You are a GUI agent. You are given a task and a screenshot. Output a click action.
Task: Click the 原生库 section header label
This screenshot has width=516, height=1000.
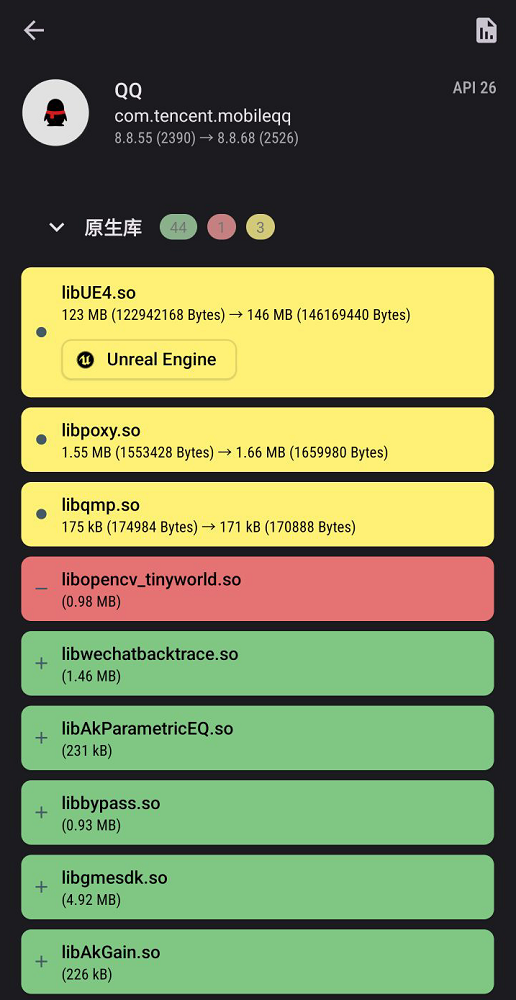[113, 228]
